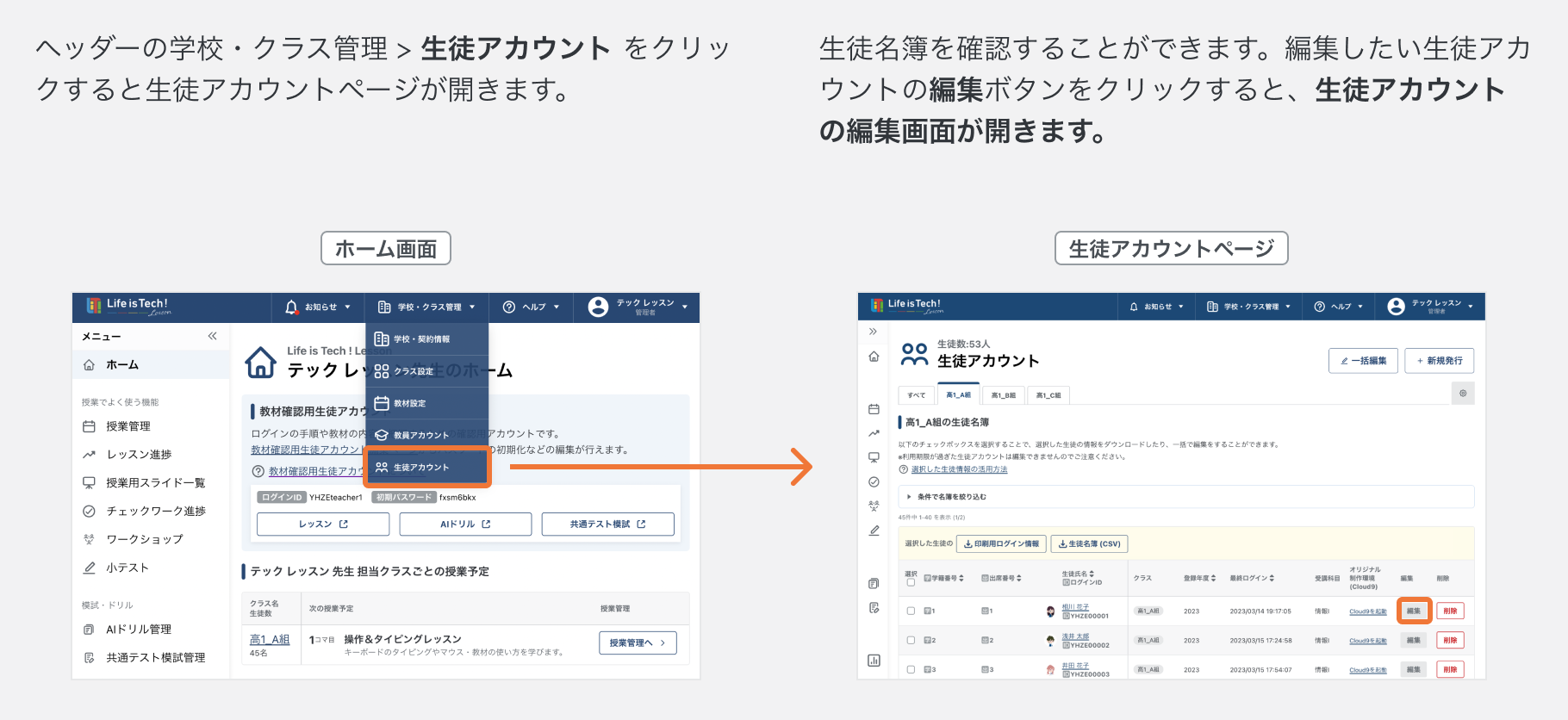Viewport: 1568px width, 720px height.
Task: Switch to the 高1_A組 tab
Action: point(958,394)
